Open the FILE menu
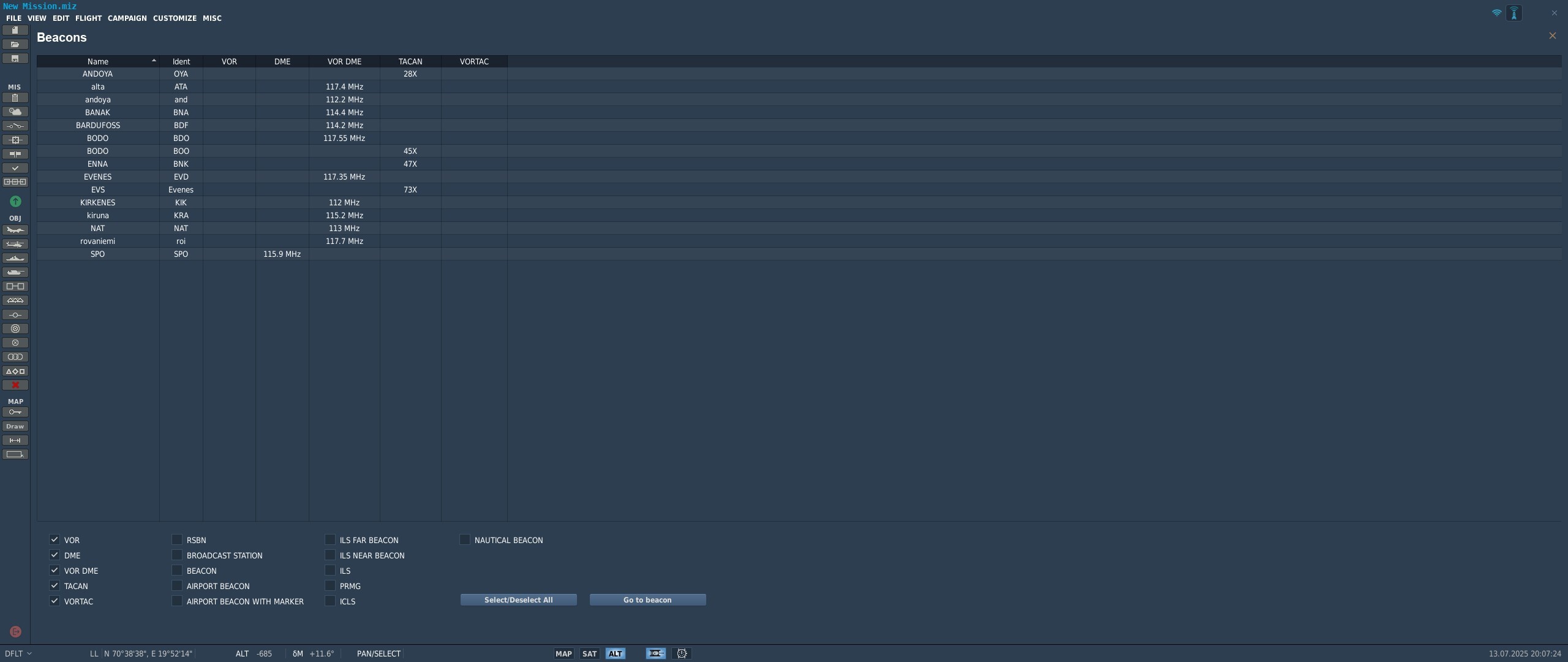Viewport: 1568px width, 662px height. [x=13, y=18]
